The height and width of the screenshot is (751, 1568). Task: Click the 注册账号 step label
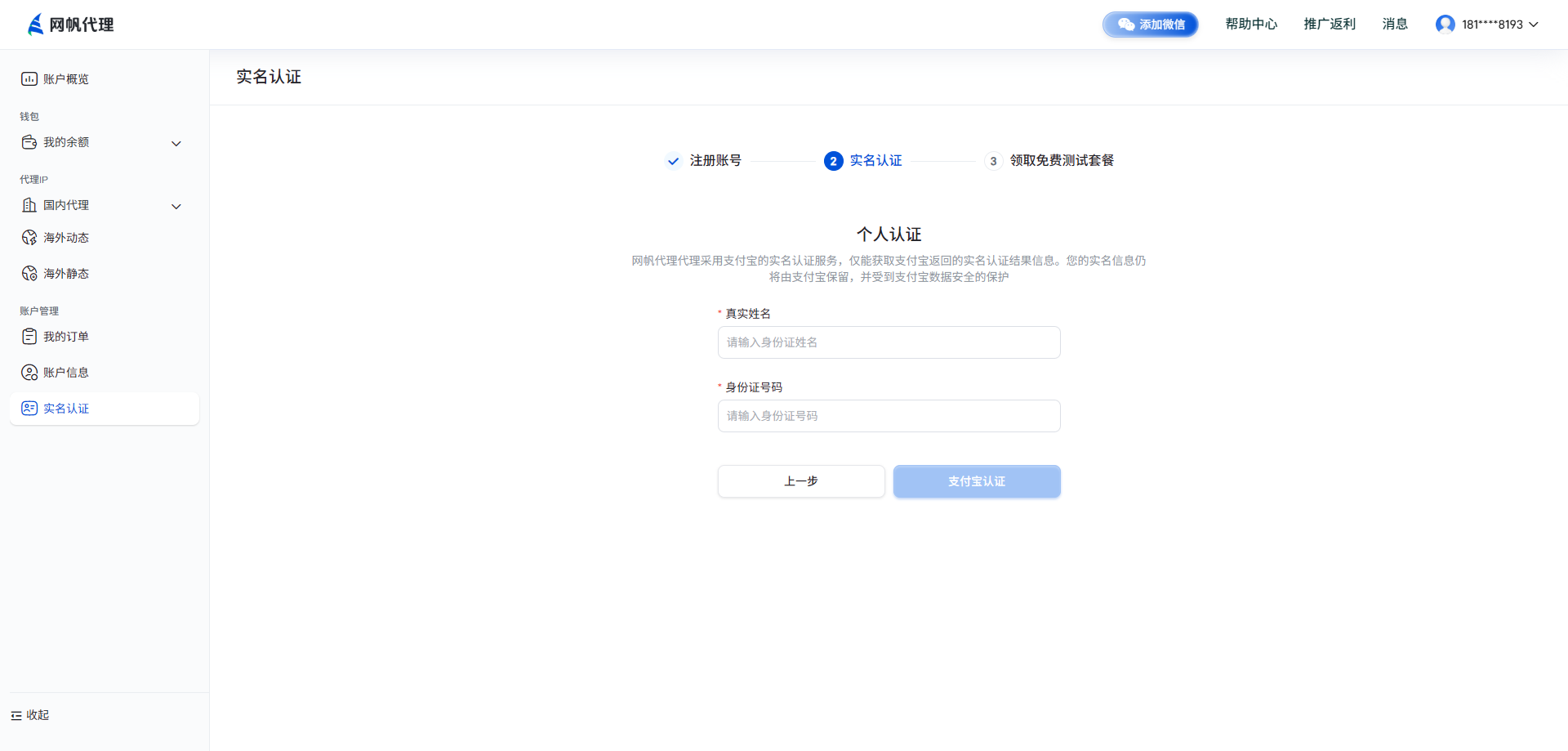[x=715, y=161]
